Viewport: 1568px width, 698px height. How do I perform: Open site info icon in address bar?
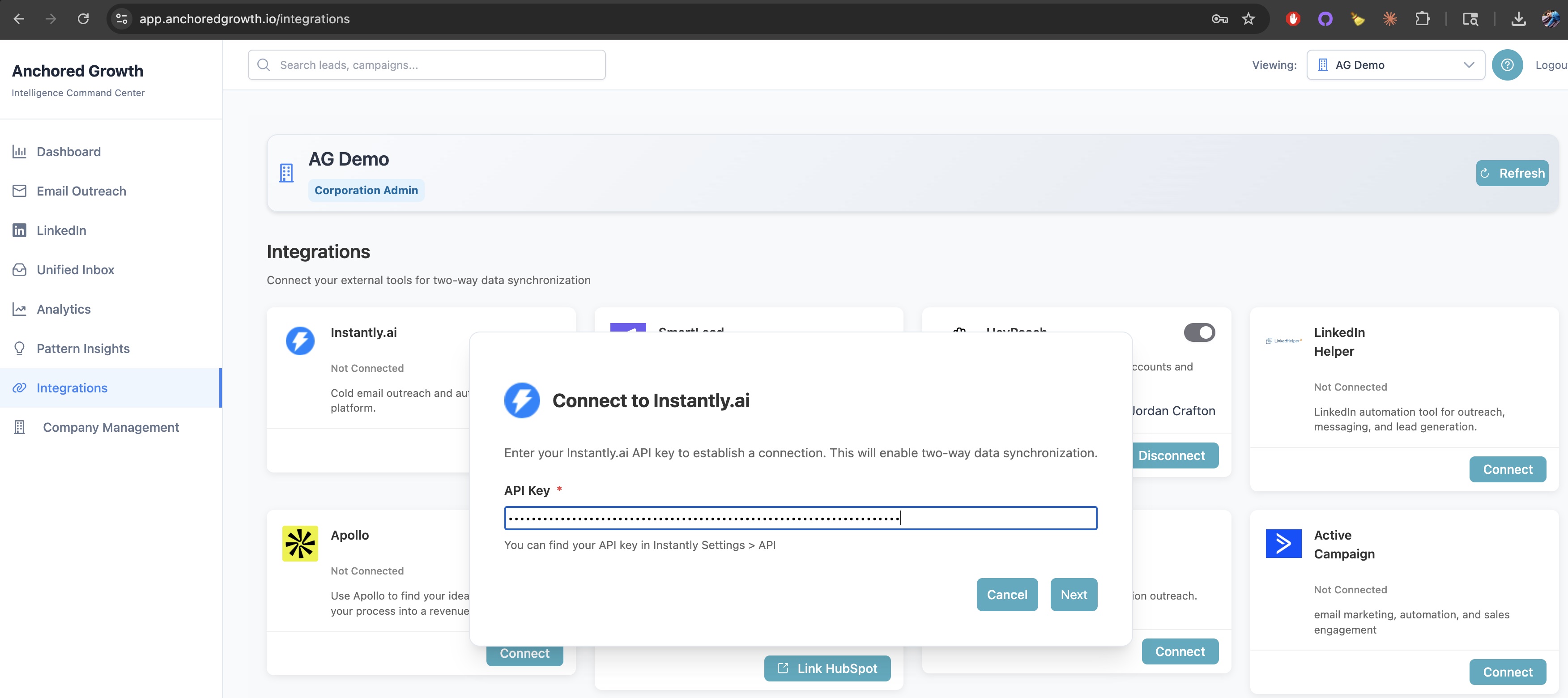point(122,19)
